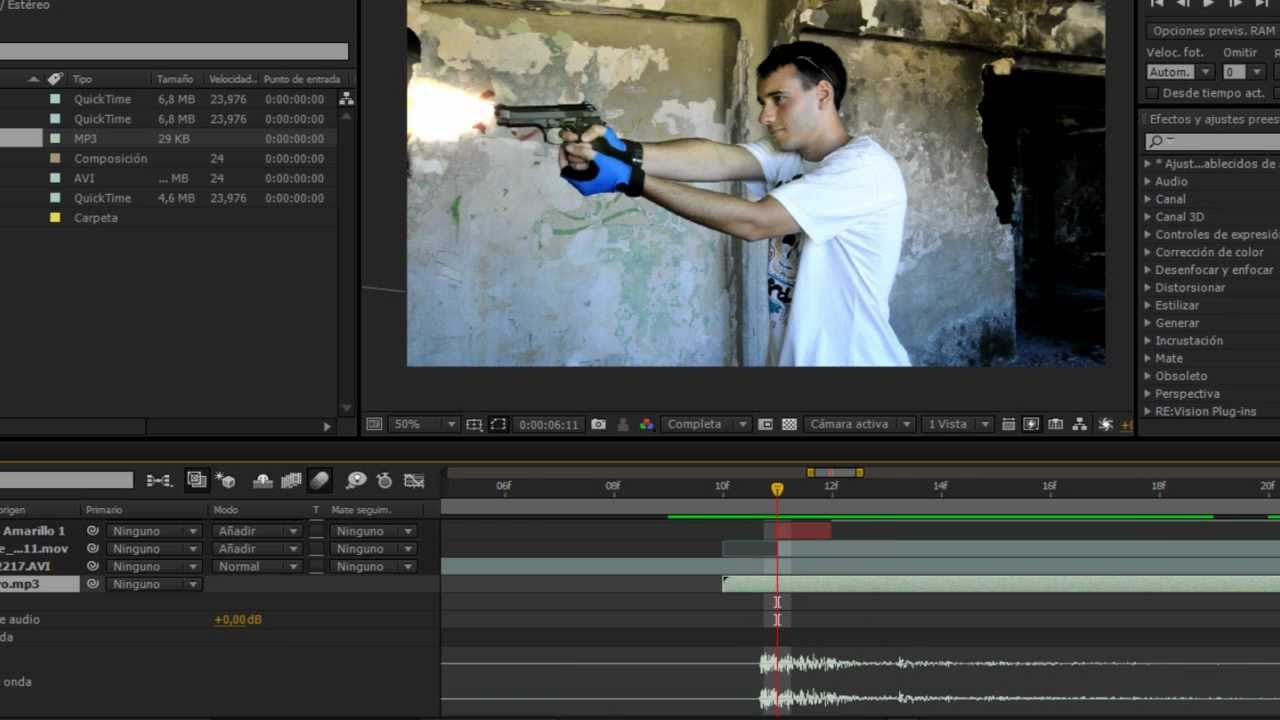Enable the 'Desde tiempo act.' checkbox
Viewport: 1280px width, 720px height.
pyautogui.click(x=1152, y=93)
